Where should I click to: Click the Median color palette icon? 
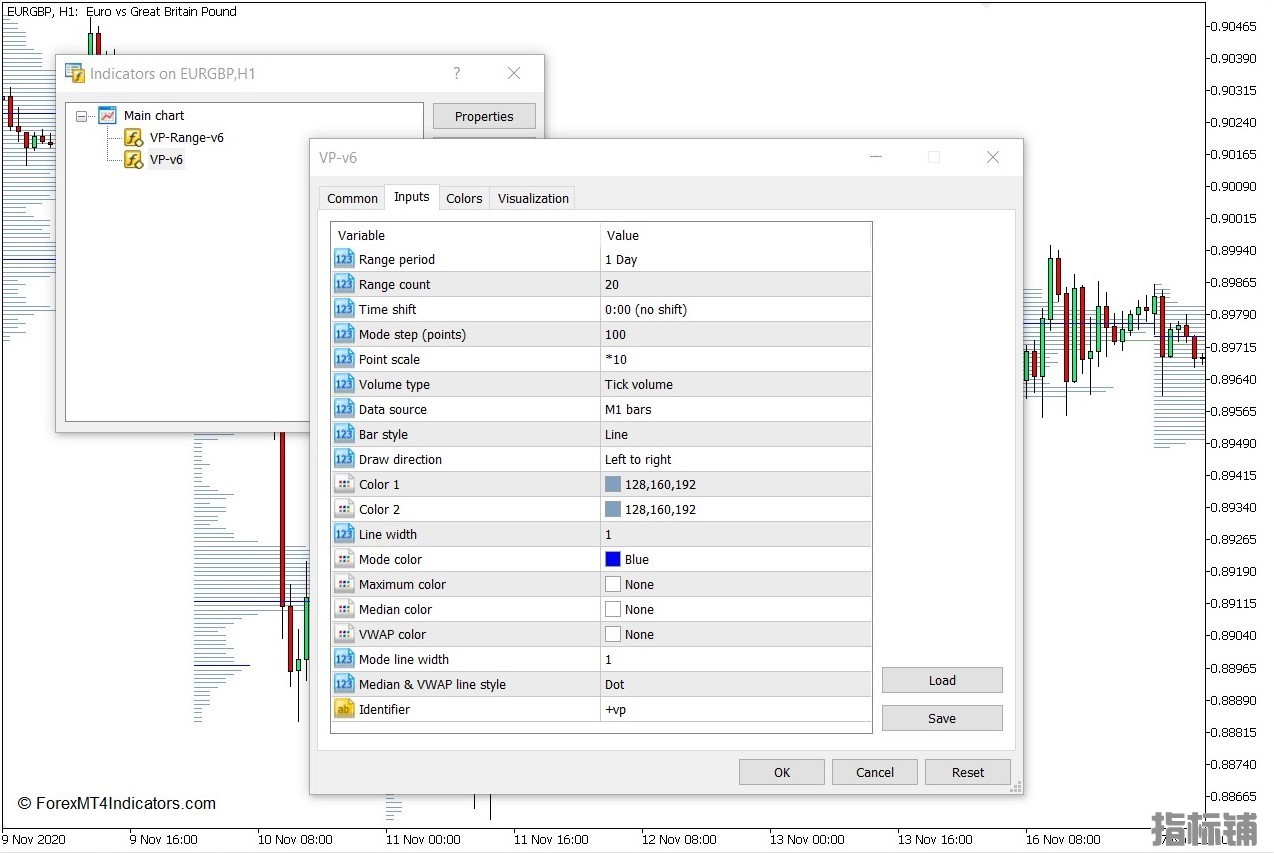344,609
